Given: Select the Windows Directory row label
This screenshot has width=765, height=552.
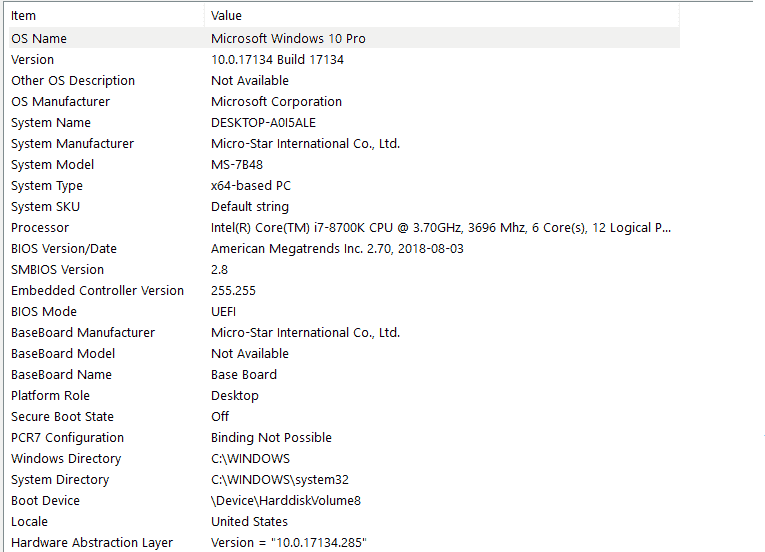Looking at the screenshot, I should pyautogui.click(x=66, y=458).
